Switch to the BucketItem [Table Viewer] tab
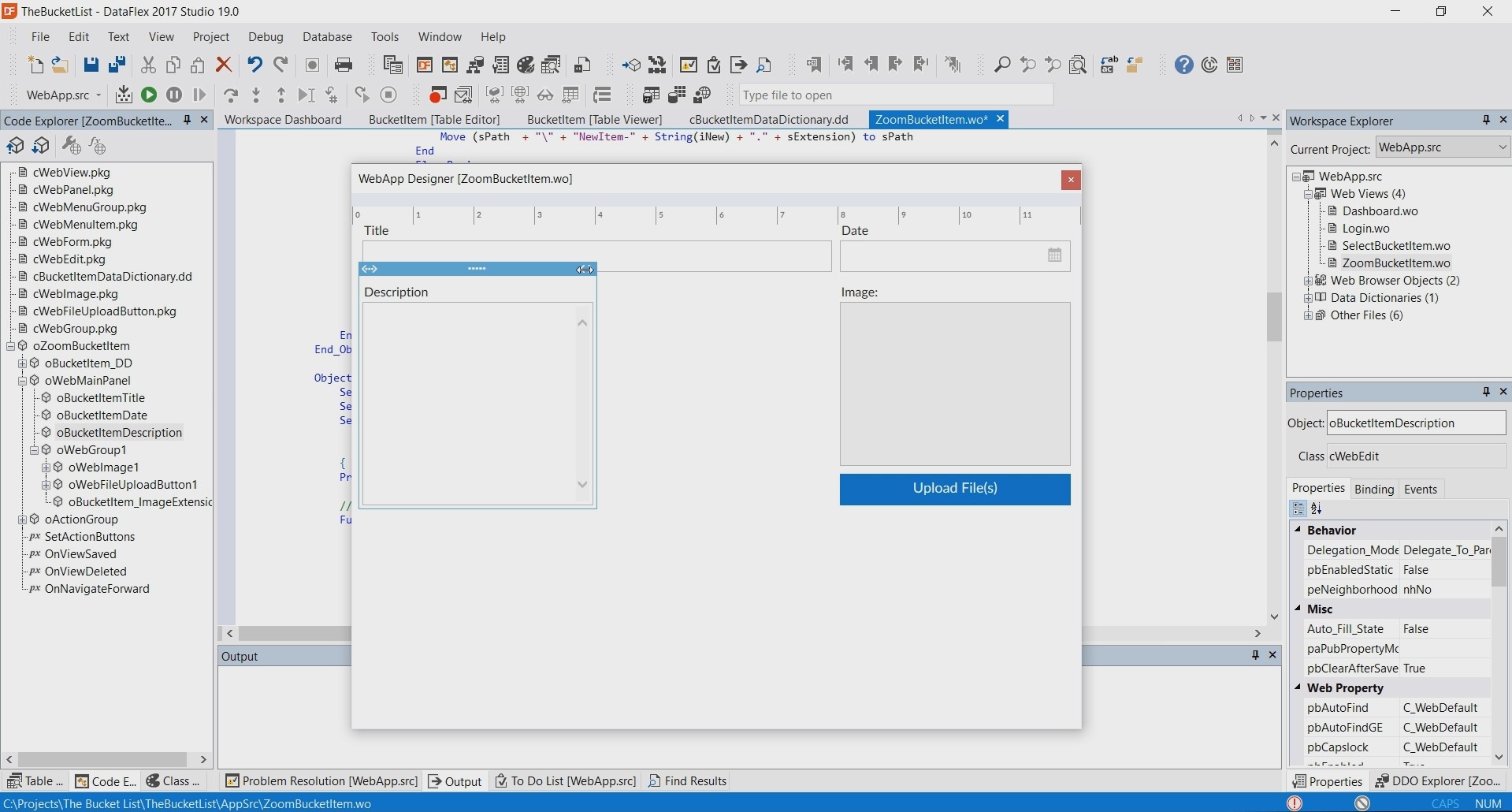The width and height of the screenshot is (1512, 812). [x=594, y=120]
